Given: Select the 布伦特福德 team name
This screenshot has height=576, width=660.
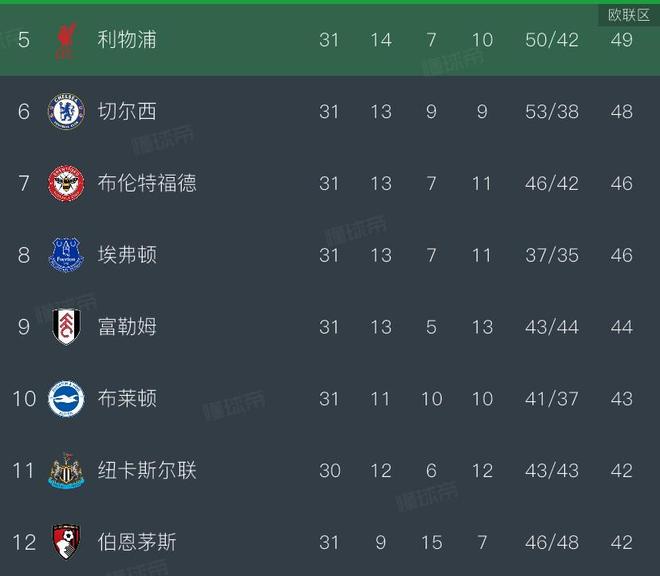Looking at the screenshot, I should coord(147,184).
